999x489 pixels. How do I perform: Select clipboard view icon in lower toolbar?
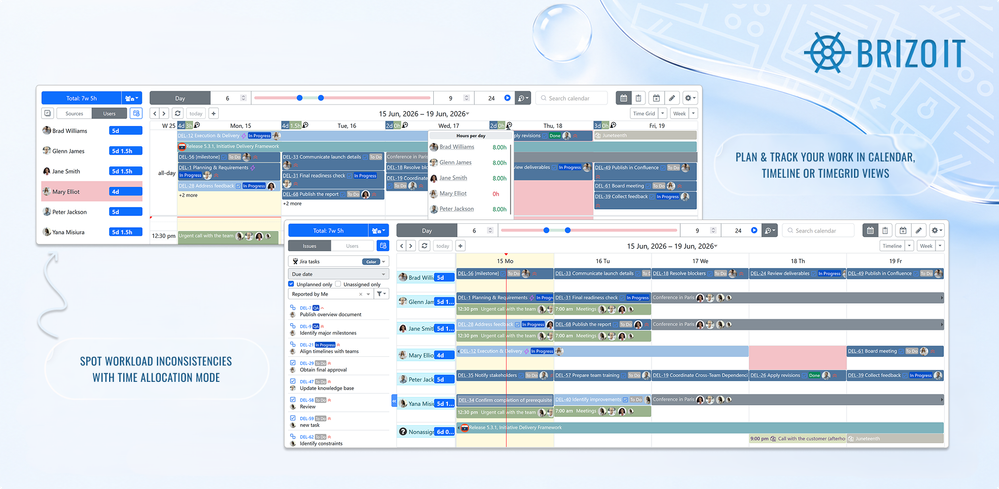tap(886, 230)
